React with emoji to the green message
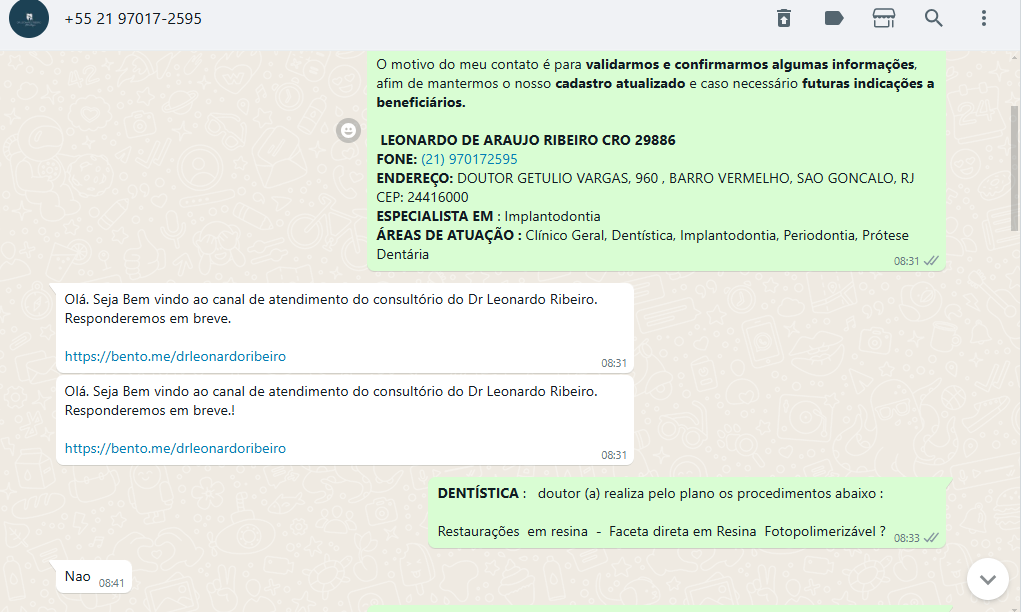Screen dimensions: 1021x612 [348, 130]
